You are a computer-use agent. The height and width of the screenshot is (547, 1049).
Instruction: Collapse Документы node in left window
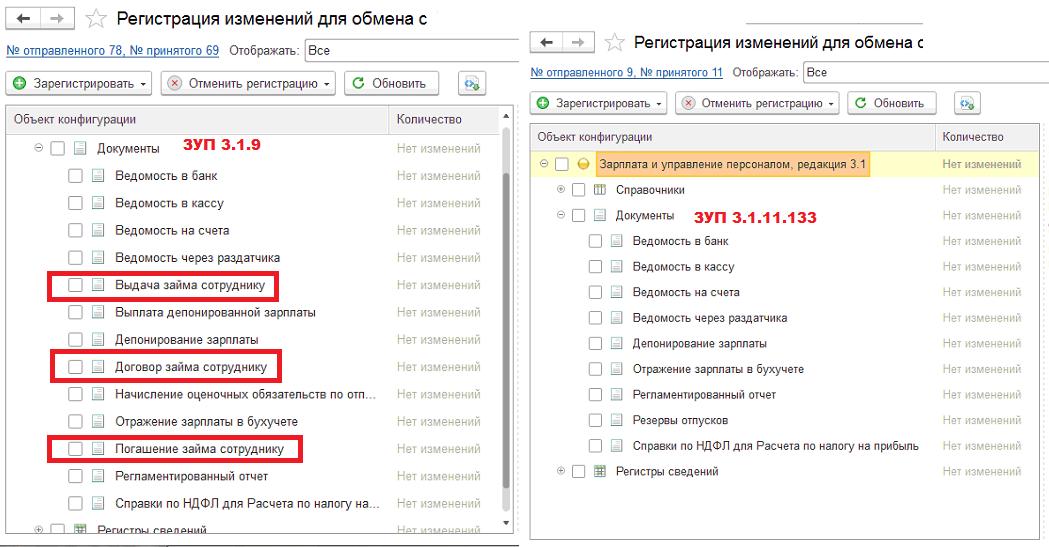click(x=39, y=148)
